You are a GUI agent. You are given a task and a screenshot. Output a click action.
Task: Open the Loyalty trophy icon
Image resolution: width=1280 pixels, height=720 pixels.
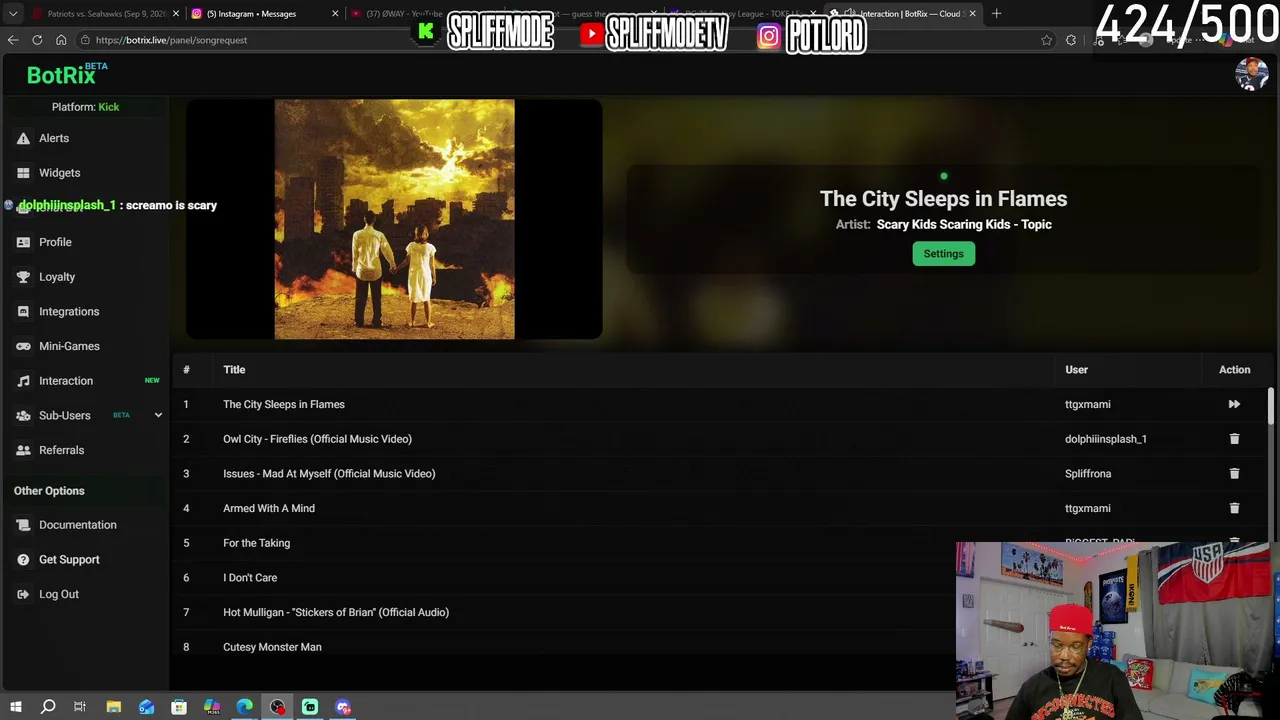(23, 277)
